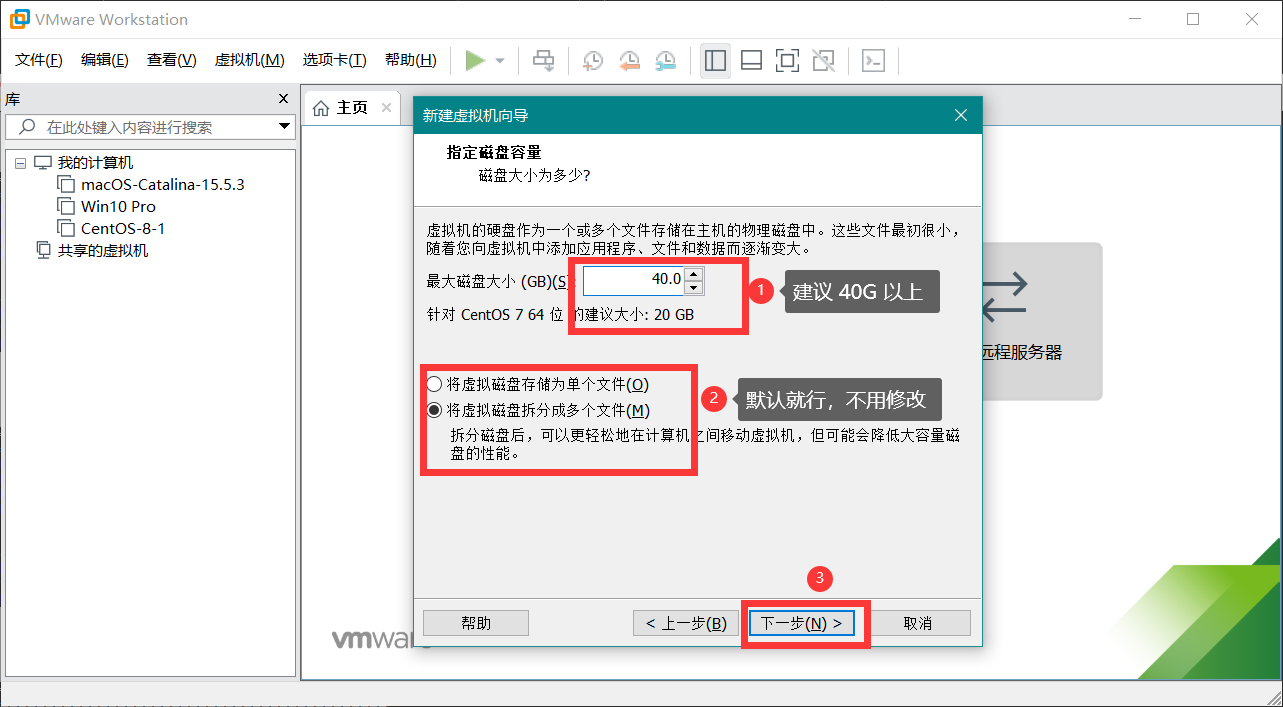1283x707 pixels.
Task: Click send Ctrl+Alt+Del toolbar icon
Action: 543,61
